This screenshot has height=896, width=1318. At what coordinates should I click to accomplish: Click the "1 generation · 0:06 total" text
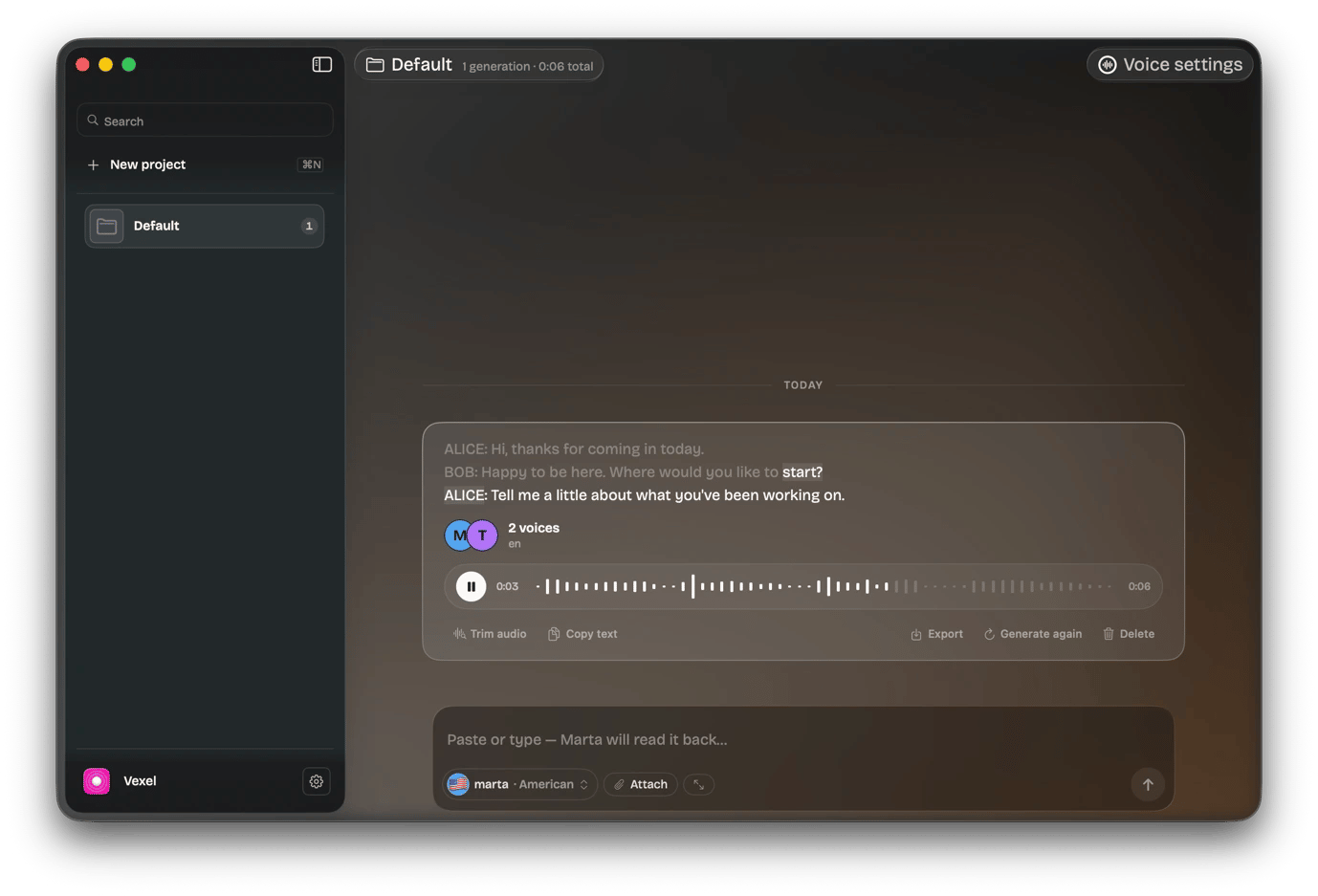pos(528,66)
